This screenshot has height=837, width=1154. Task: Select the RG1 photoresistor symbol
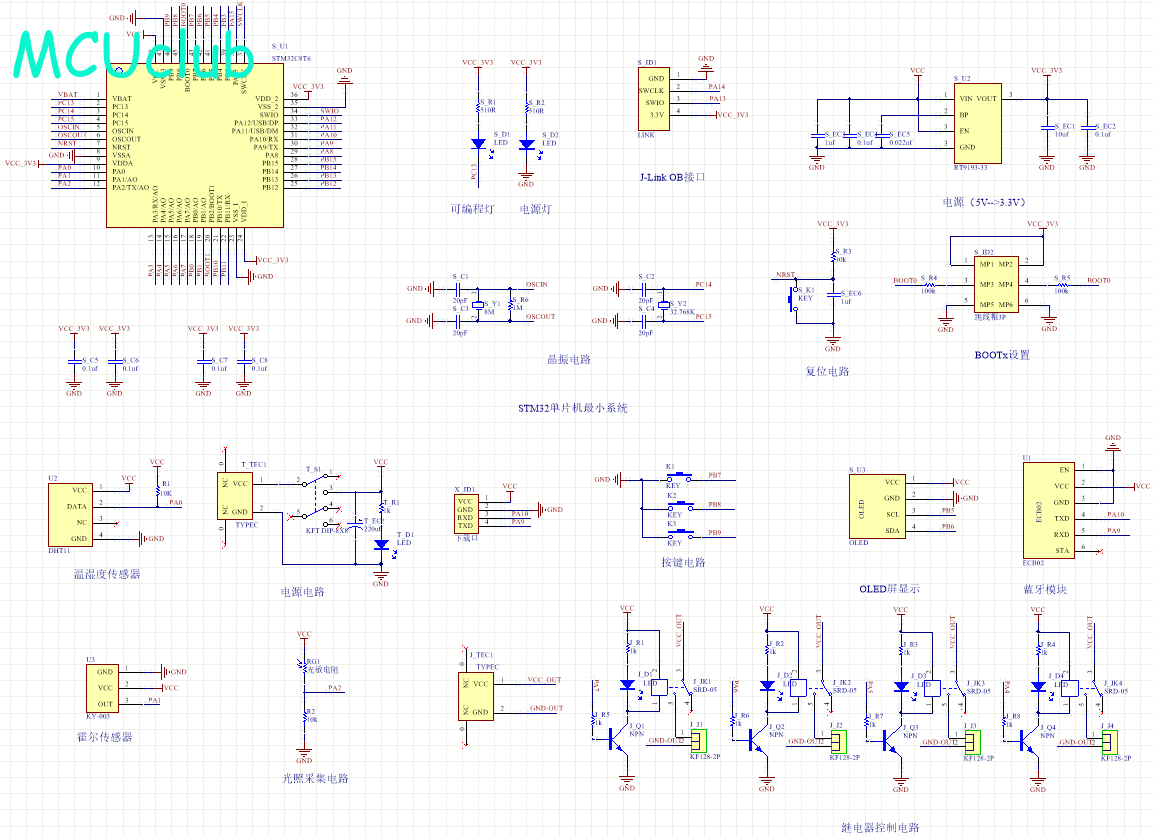[304, 668]
